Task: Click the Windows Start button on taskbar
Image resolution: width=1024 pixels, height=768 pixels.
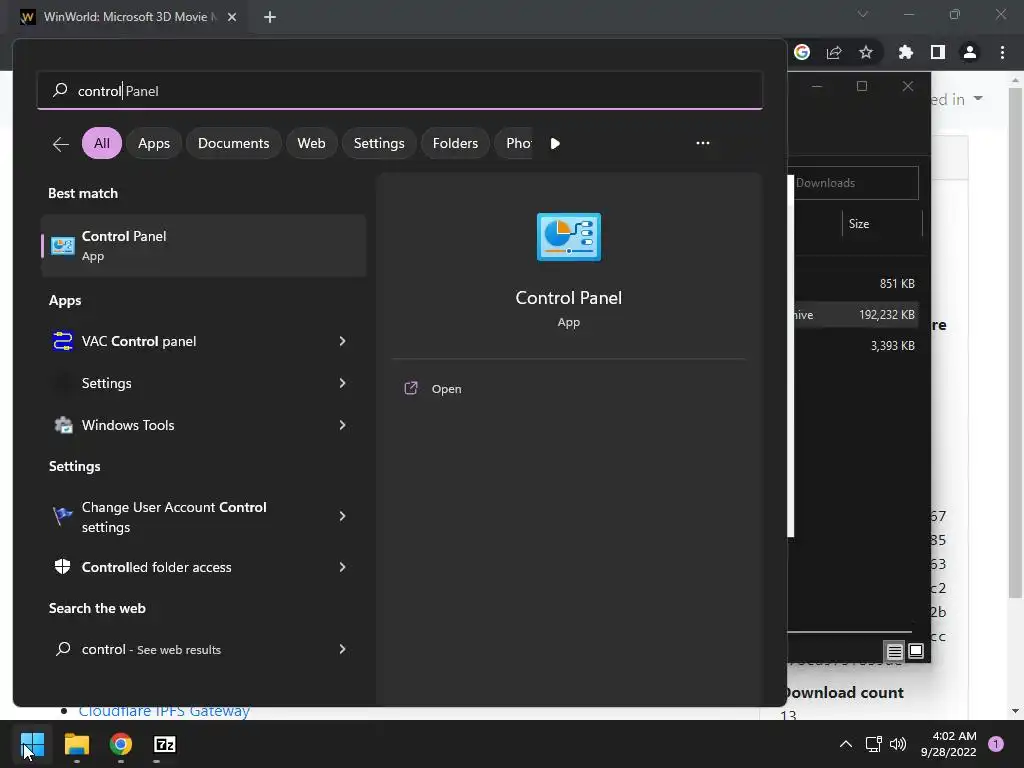Action: tap(32, 744)
